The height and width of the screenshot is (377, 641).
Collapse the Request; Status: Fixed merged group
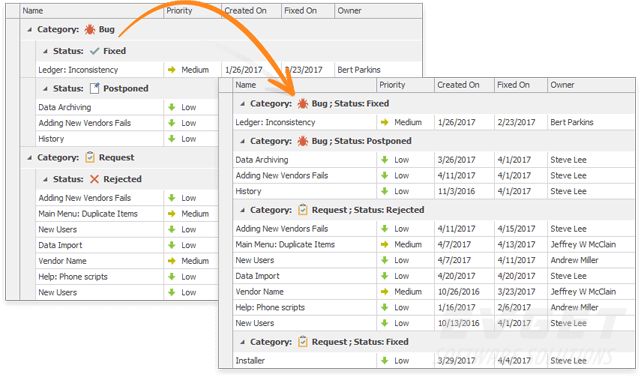pos(242,342)
